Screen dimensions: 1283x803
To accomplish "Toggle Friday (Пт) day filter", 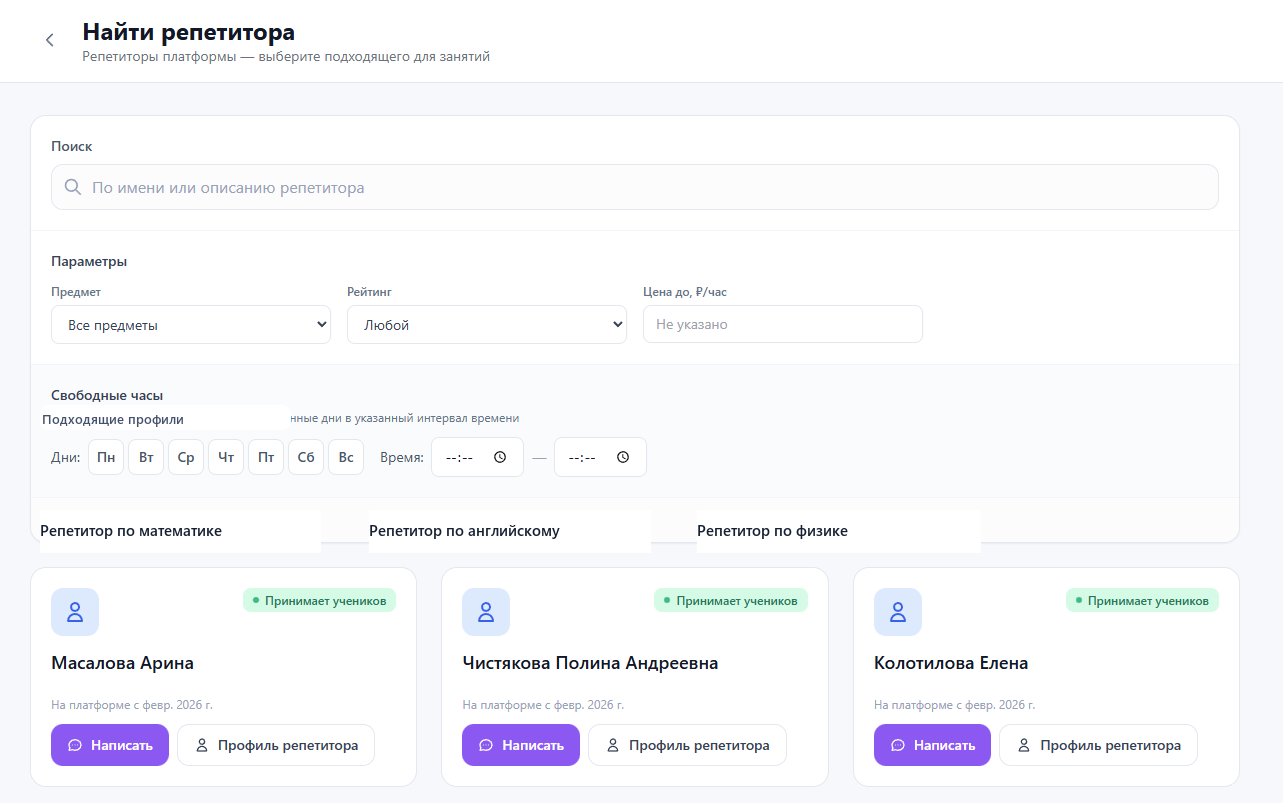I will 266,457.
